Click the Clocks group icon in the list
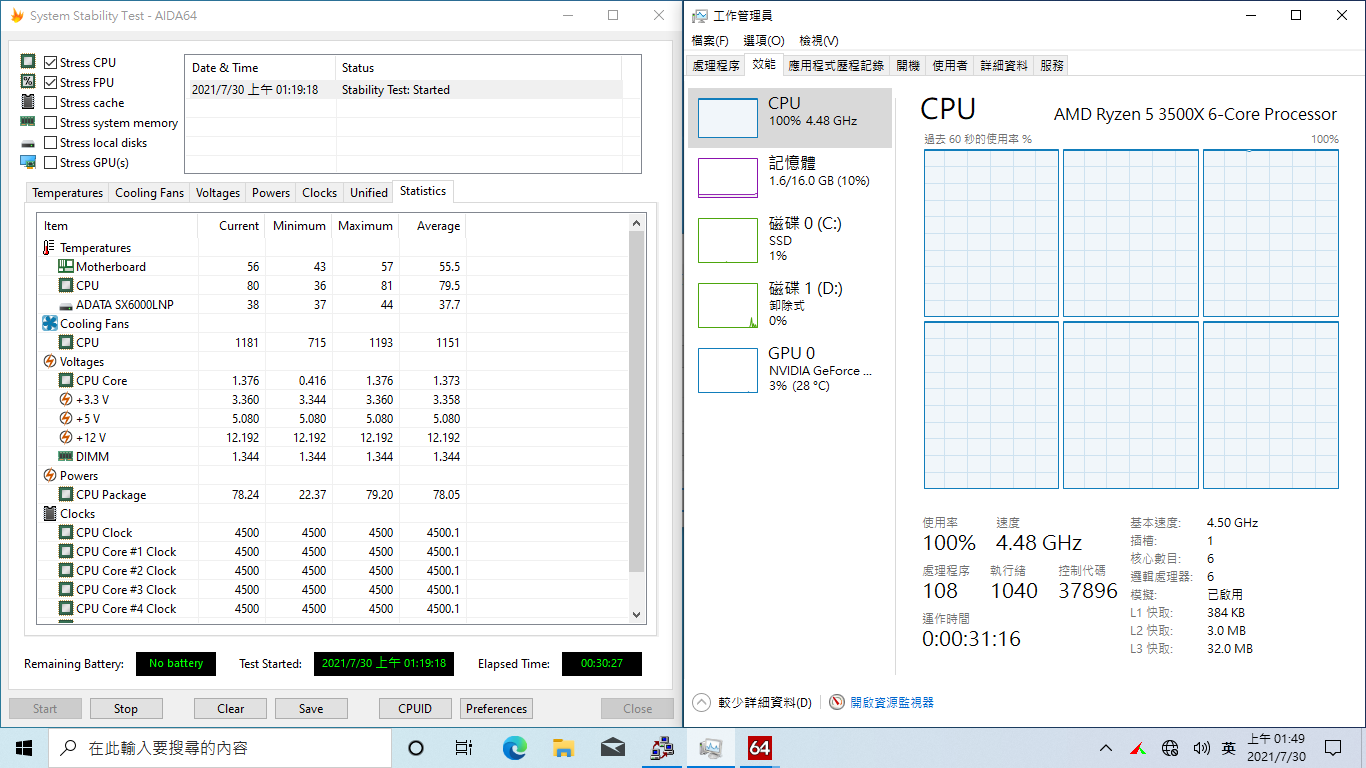 50,513
